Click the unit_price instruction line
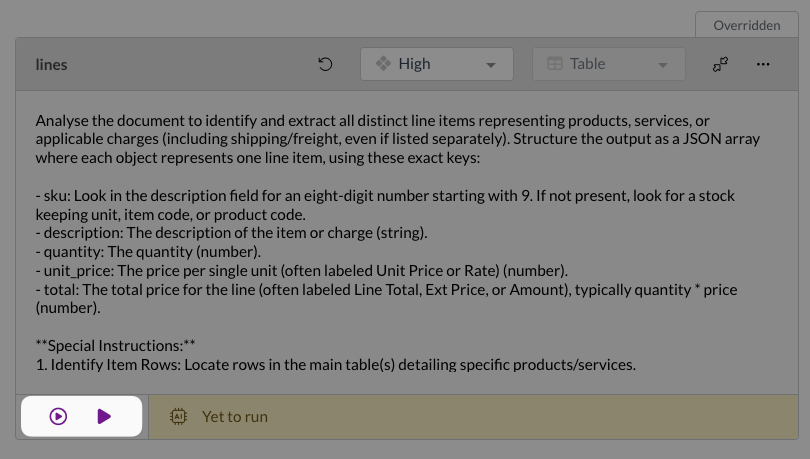The width and height of the screenshot is (810, 459). (x=300, y=271)
